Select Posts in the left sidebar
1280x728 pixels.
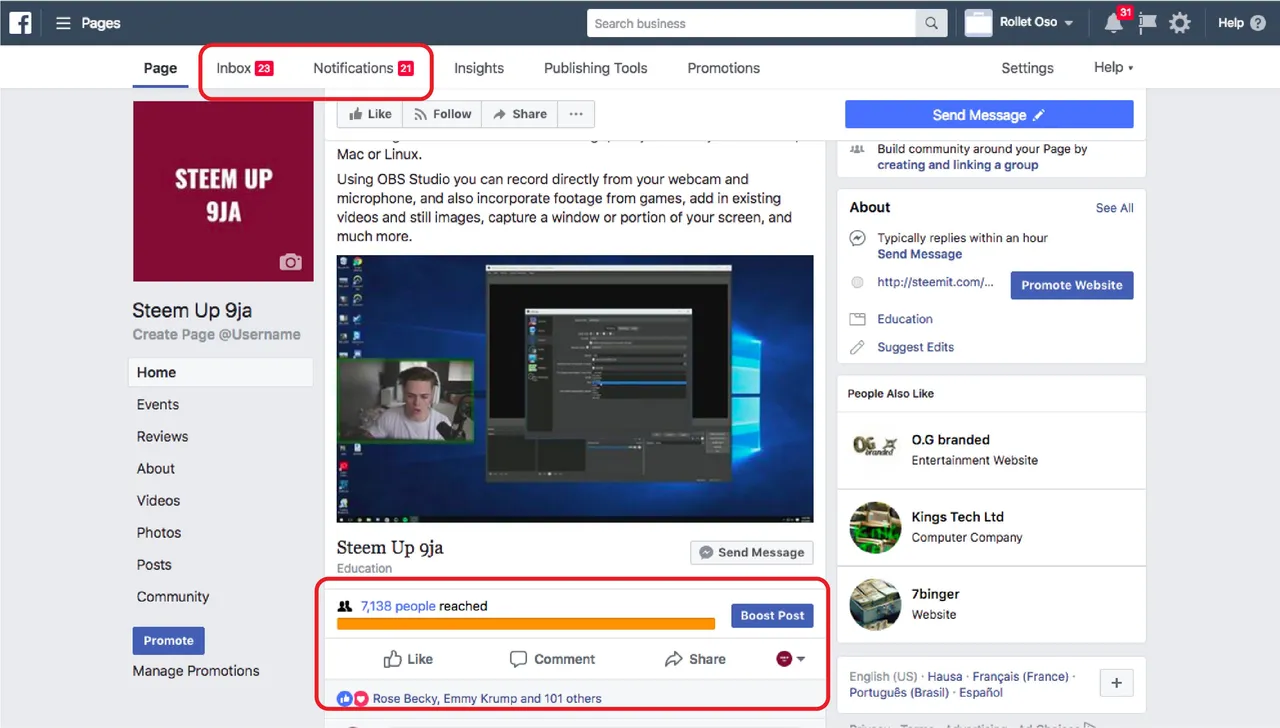coord(154,564)
